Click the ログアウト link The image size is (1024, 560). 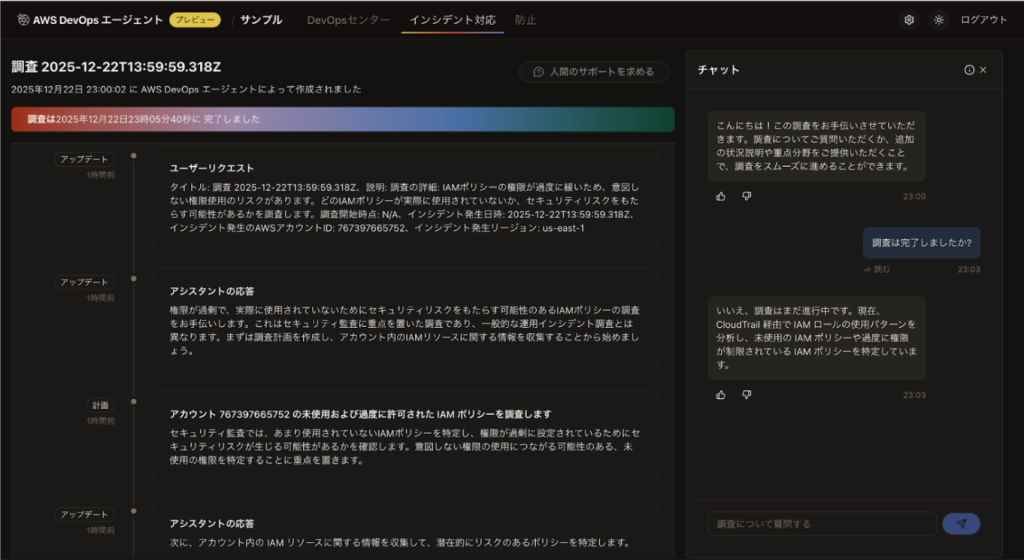984,20
